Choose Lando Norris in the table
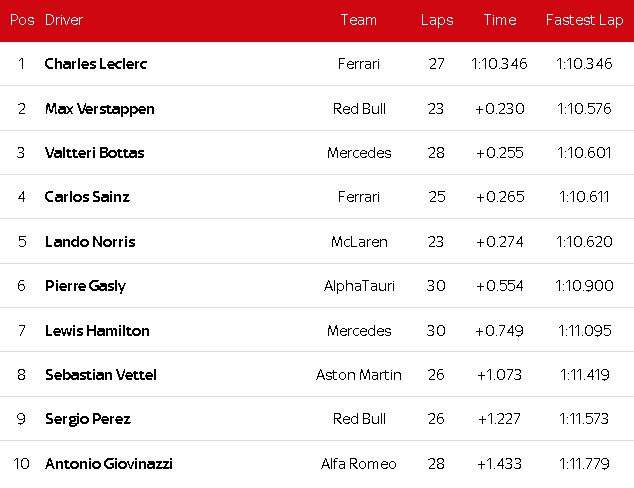Image resolution: width=634 pixels, height=488 pixels. pyautogui.click(x=90, y=242)
